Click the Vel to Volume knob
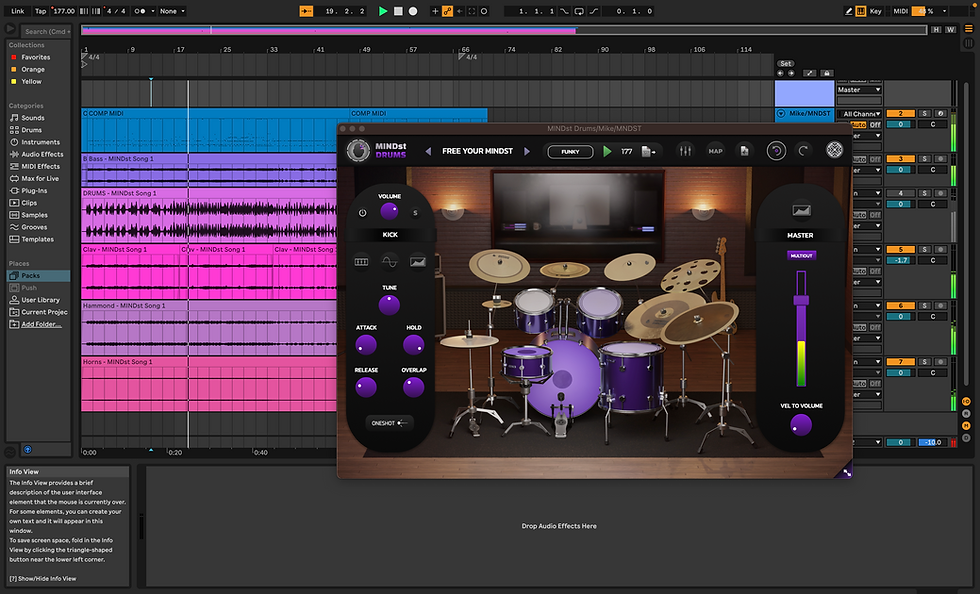The image size is (980, 594). (801, 426)
